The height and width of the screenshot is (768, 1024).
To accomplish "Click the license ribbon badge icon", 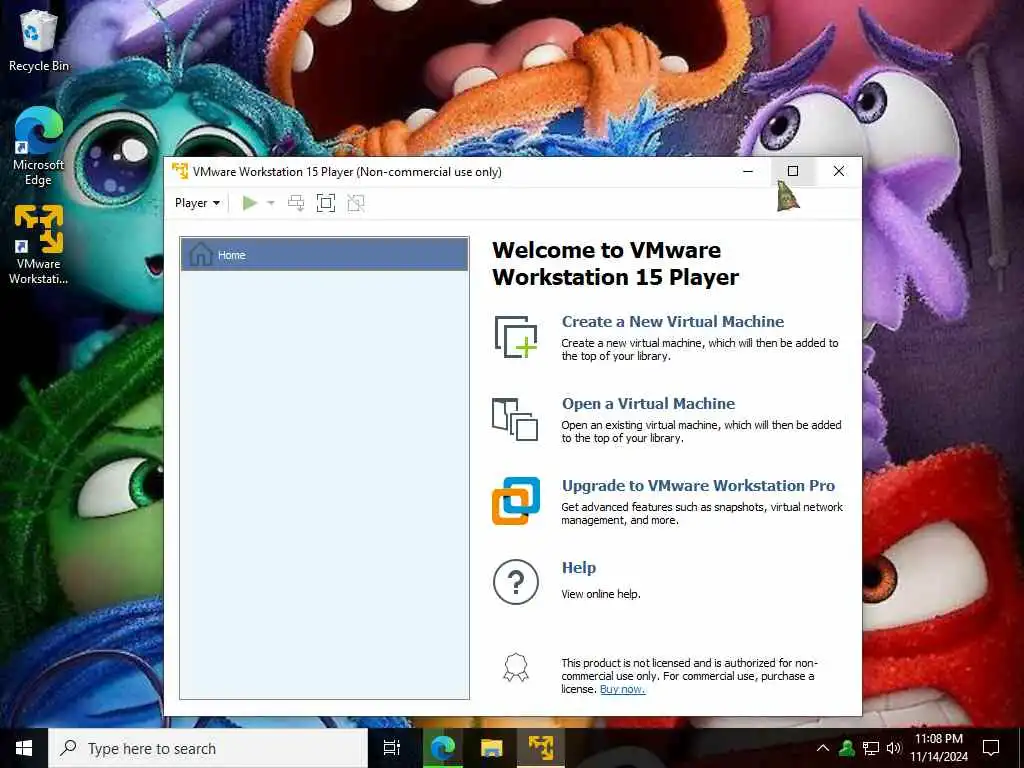I will pos(516,668).
